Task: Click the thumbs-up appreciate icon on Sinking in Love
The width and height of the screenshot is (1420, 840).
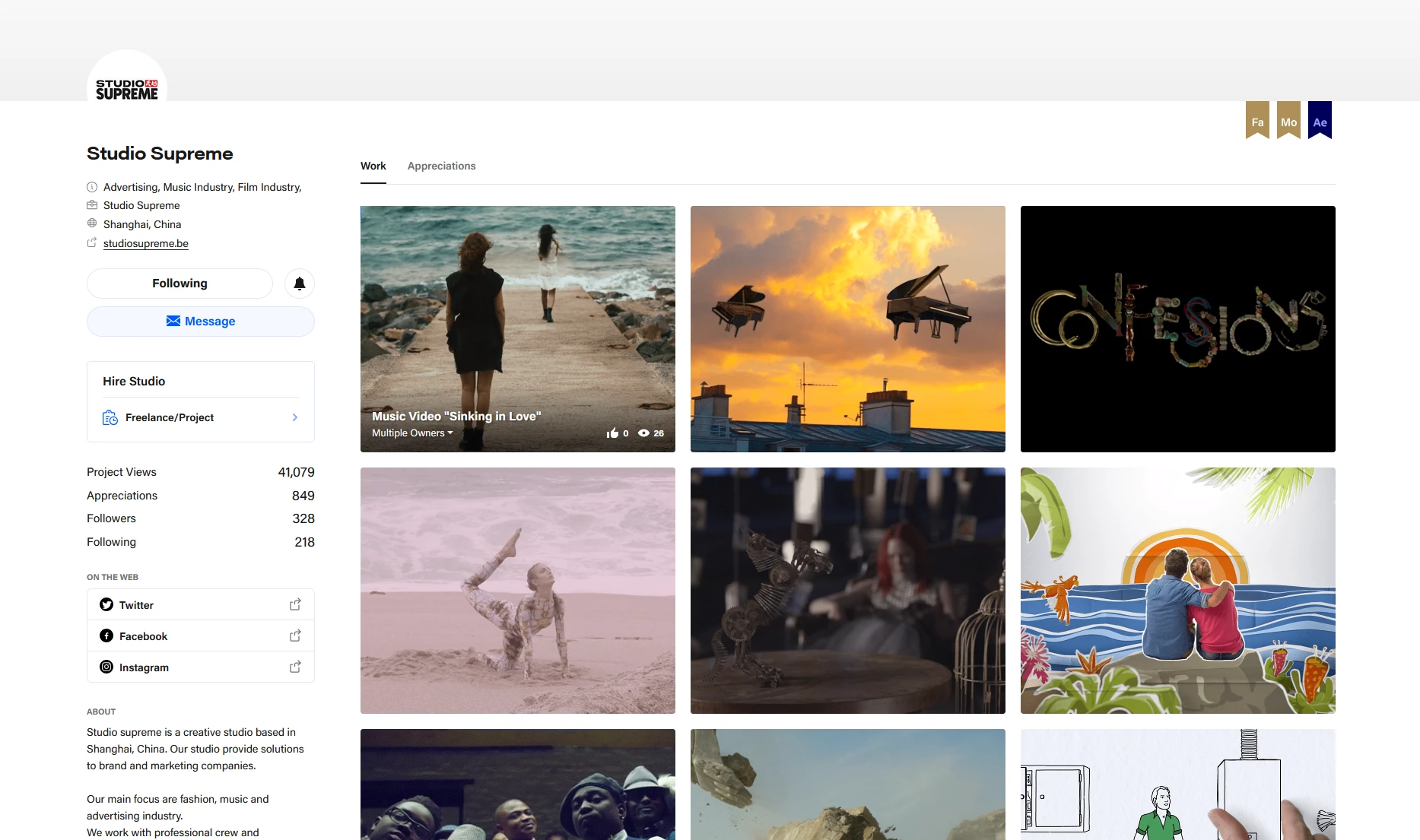Action: 612,433
